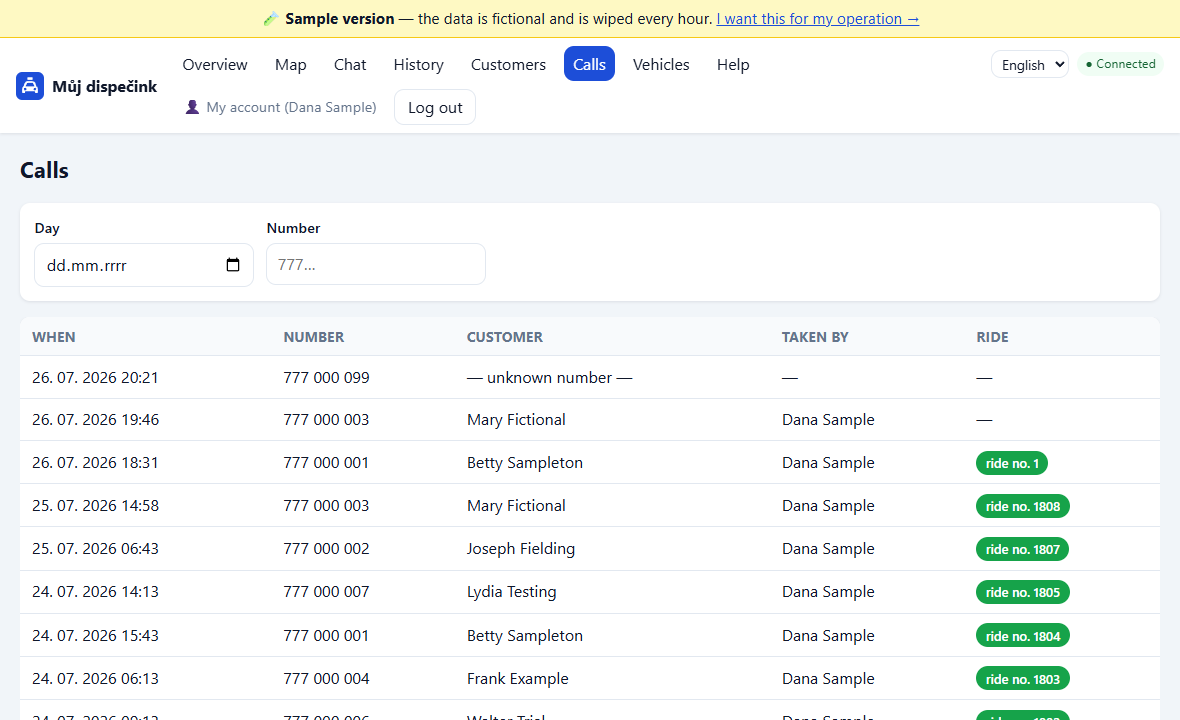Open the English language dropdown
This screenshot has width=1180, height=720.
tap(1029, 65)
